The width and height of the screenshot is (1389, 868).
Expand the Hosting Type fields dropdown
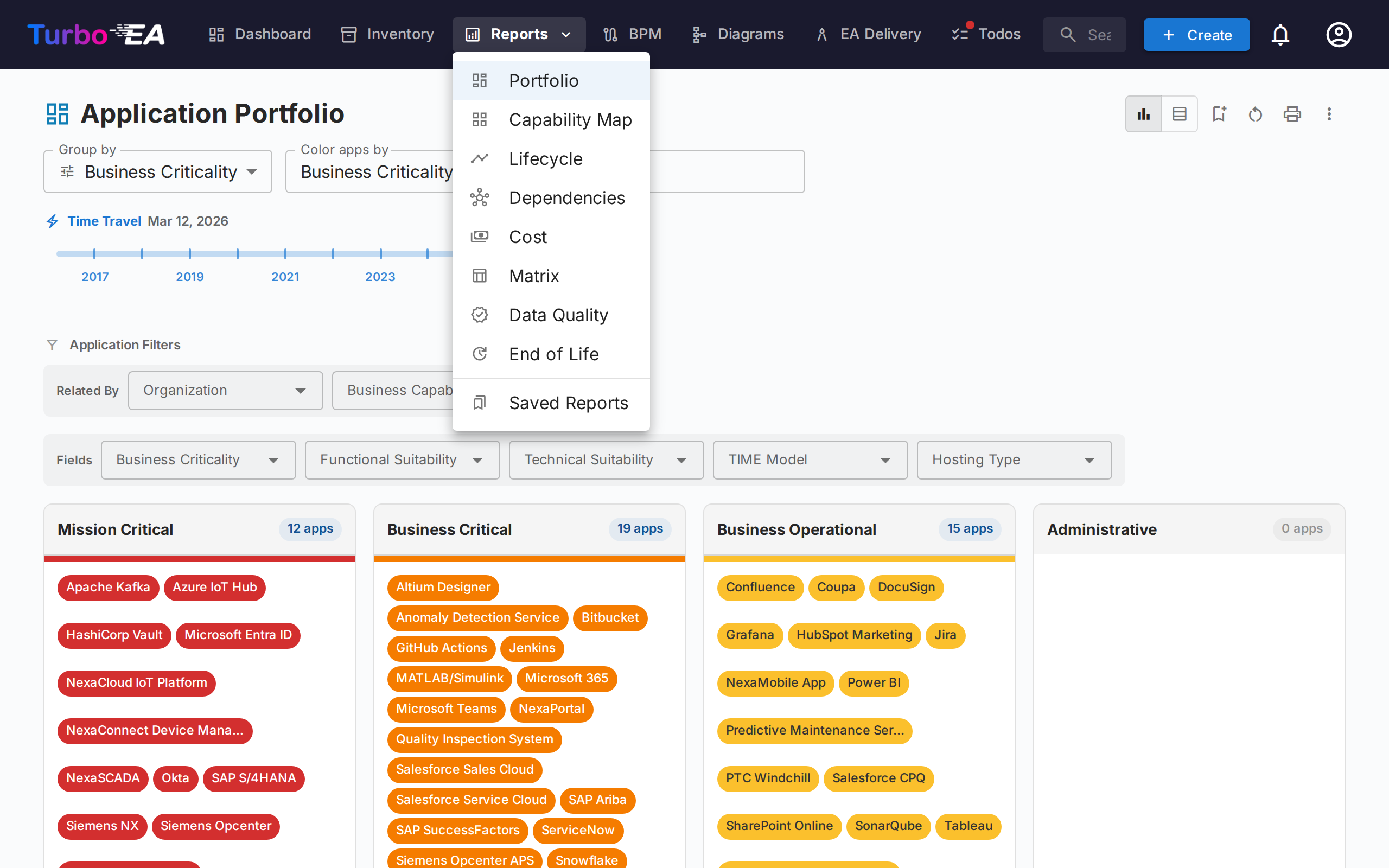click(x=1014, y=459)
